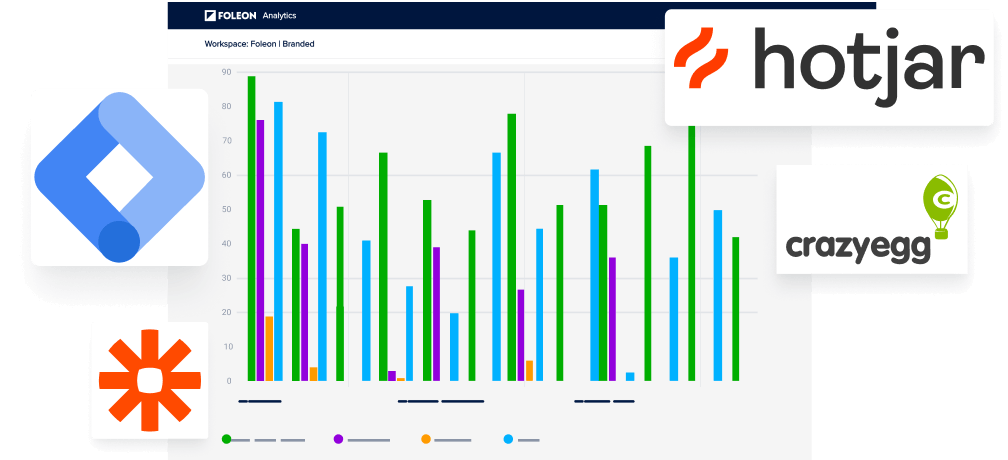Select the Workspace: Foleon | Branded label
The image size is (1008, 460).
tap(259, 44)
